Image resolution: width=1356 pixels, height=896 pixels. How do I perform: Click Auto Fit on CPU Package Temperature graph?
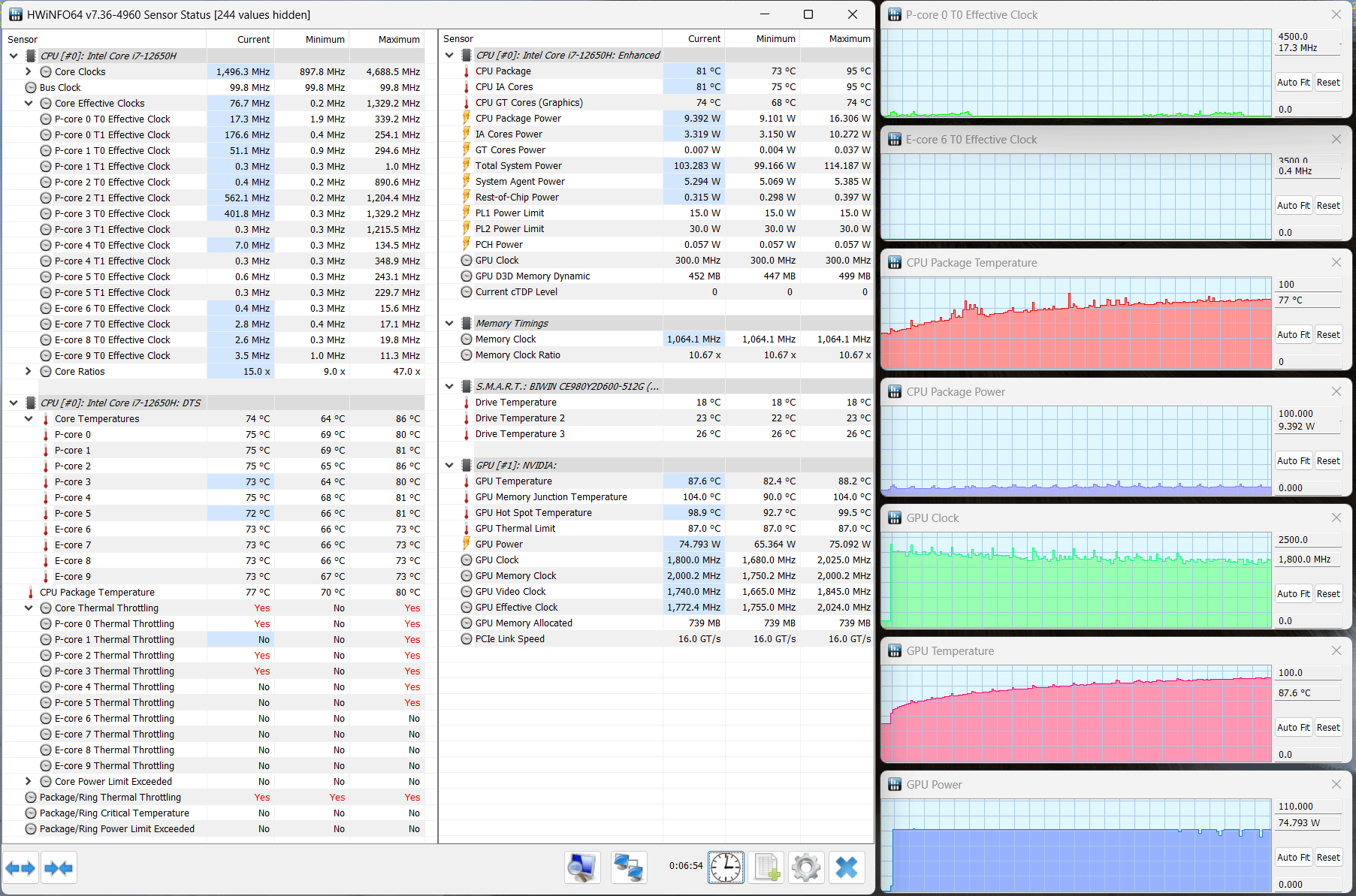pyautogui.click(x=1294, y=335)
